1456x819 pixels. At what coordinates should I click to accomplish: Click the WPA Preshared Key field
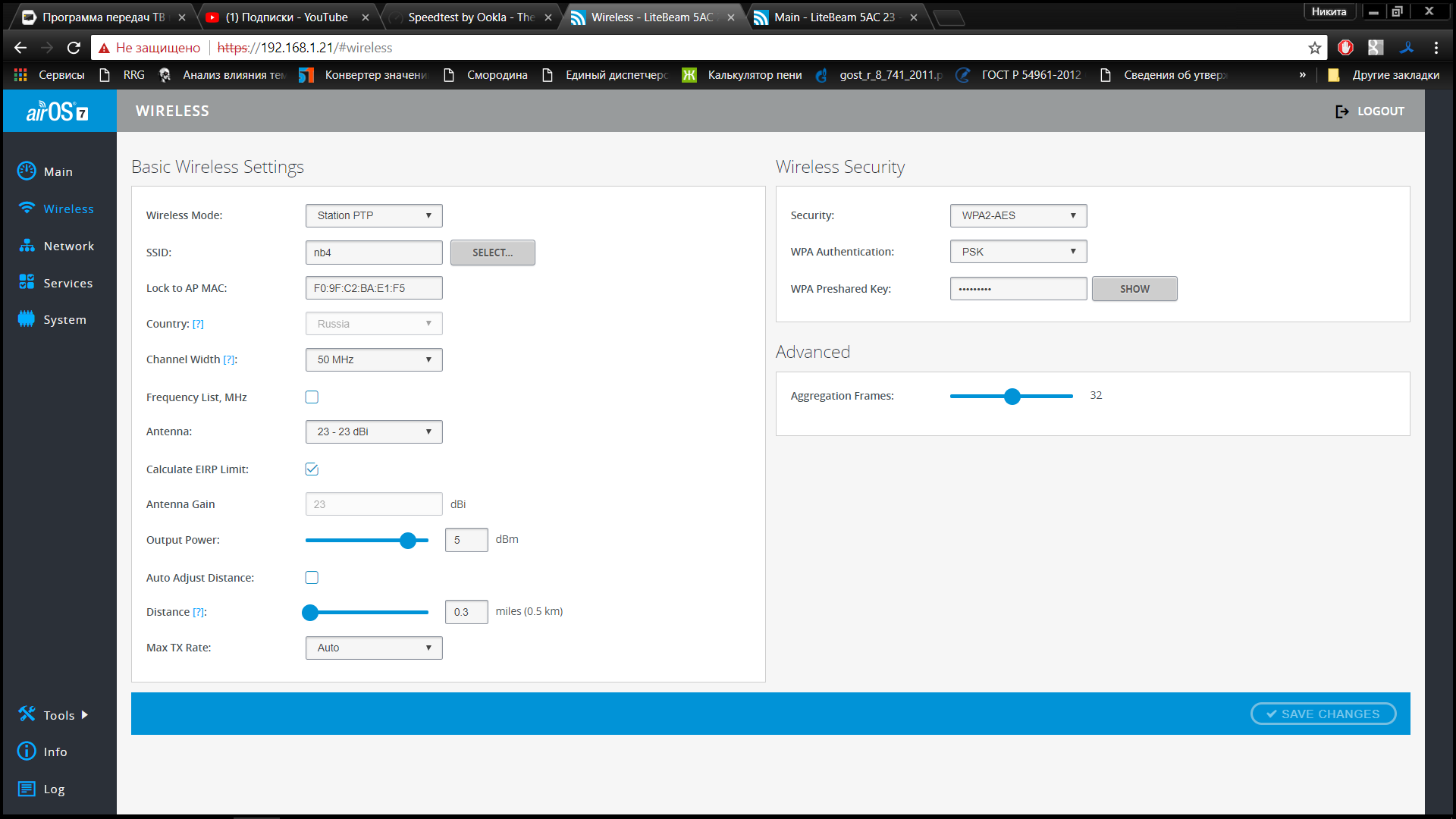(1018, 289)
